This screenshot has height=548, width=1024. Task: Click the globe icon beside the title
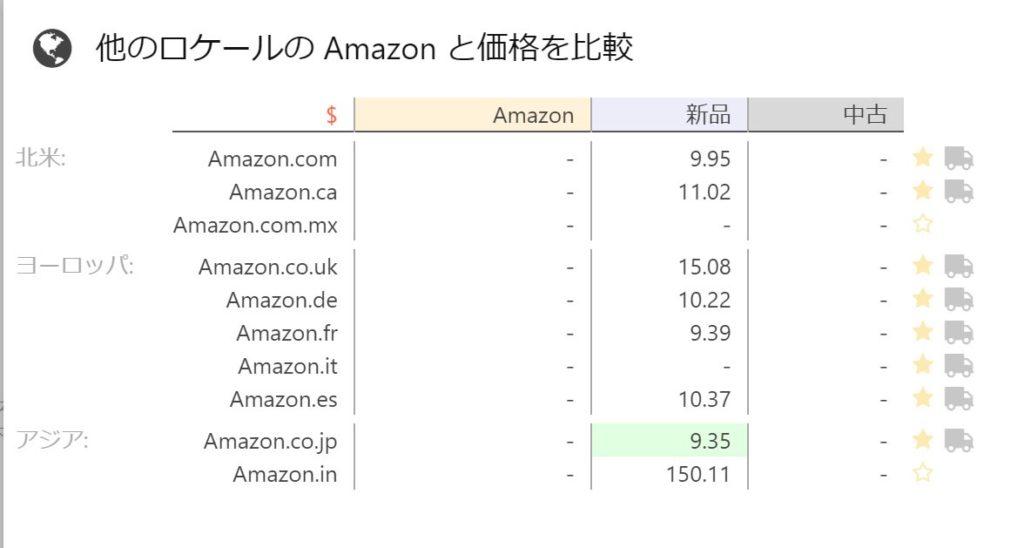click(52, 48)
